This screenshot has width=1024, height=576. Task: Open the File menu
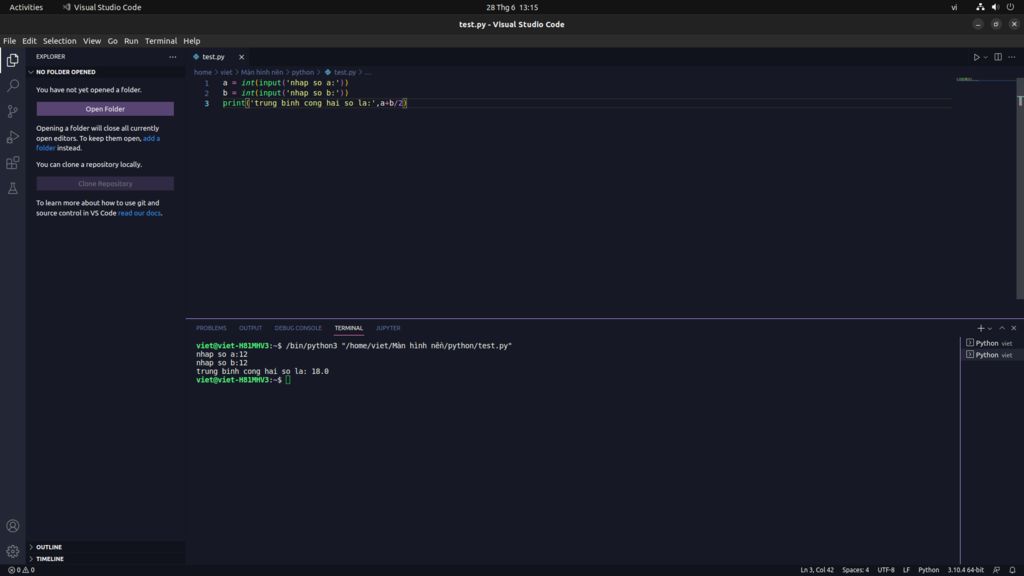point(9,40)
